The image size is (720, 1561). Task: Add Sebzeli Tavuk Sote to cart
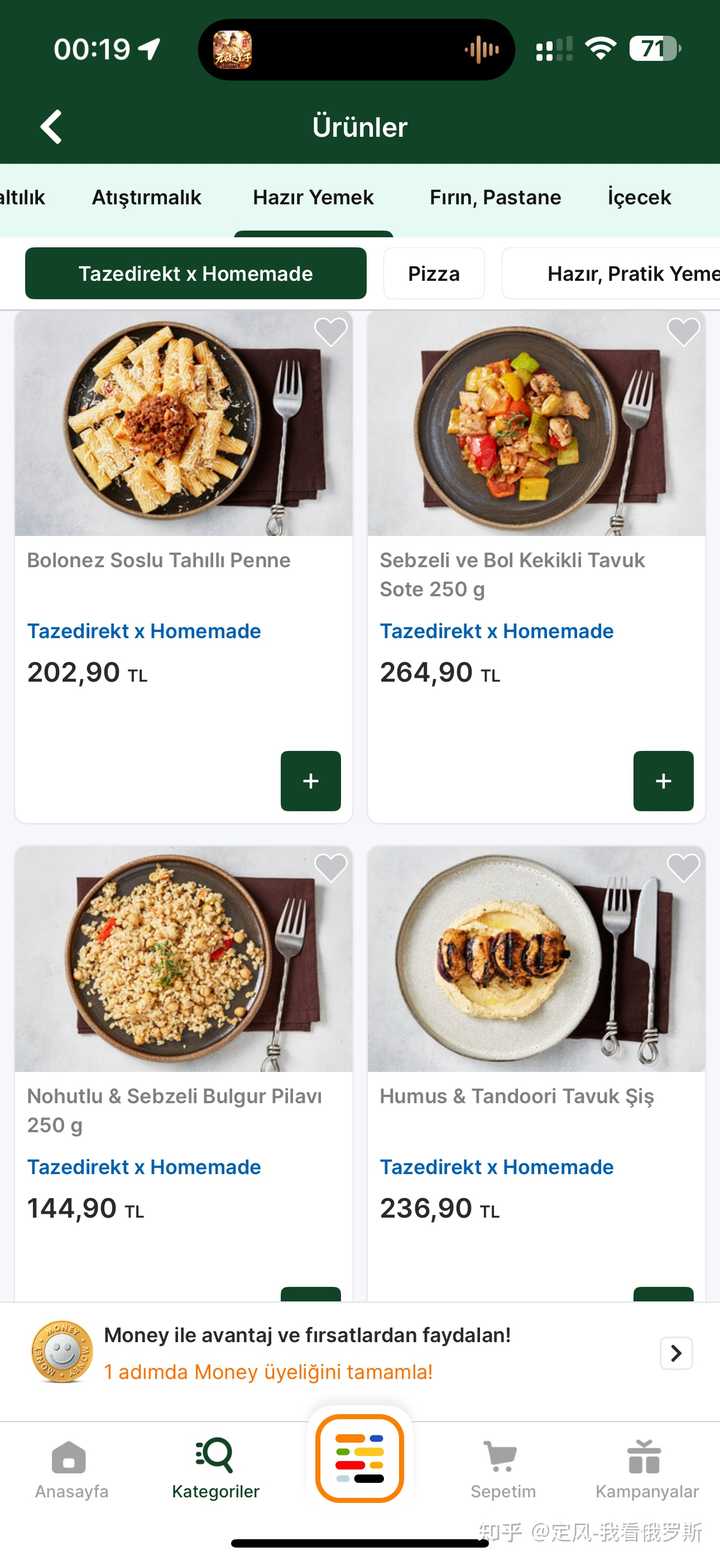click(x=663, y=781)
